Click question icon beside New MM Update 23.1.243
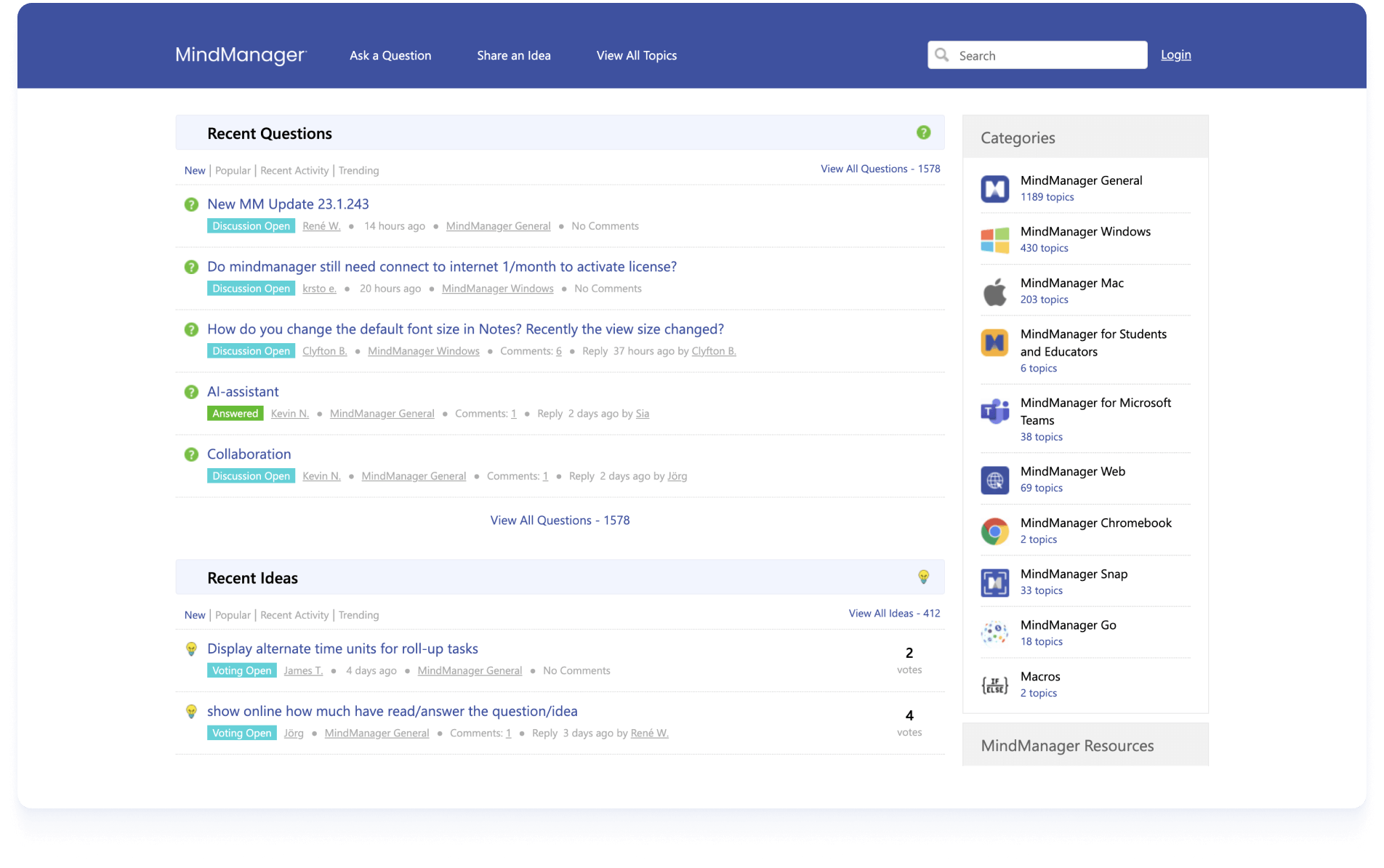Image resolution: width=1384 pixels, height=868 pixels. tap(191, 204)
